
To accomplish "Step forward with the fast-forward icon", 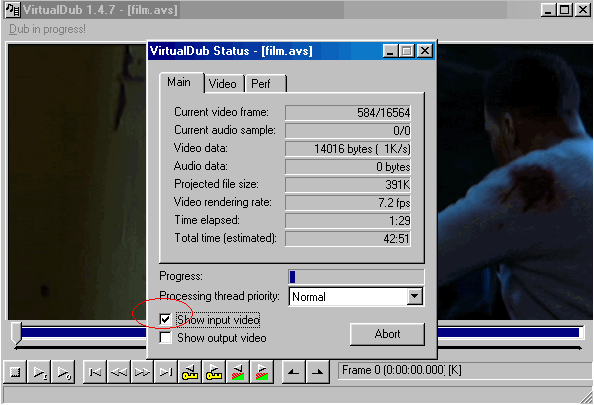I will coord(142,372).
